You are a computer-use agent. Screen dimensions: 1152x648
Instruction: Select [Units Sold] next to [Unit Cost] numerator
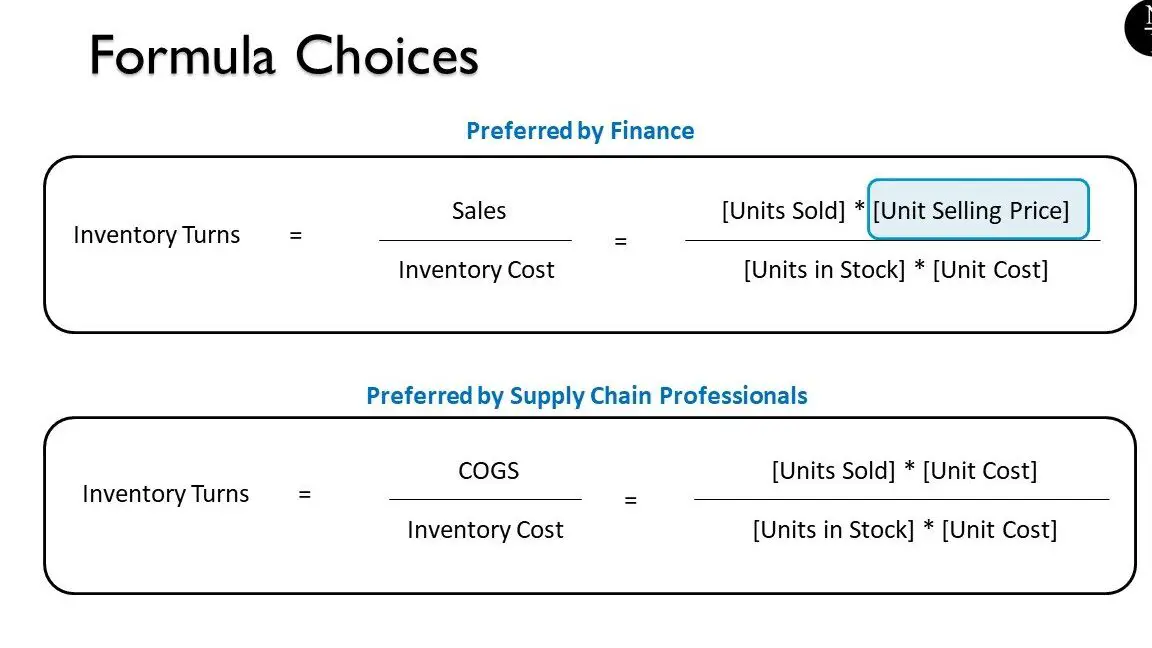point(833,471)
